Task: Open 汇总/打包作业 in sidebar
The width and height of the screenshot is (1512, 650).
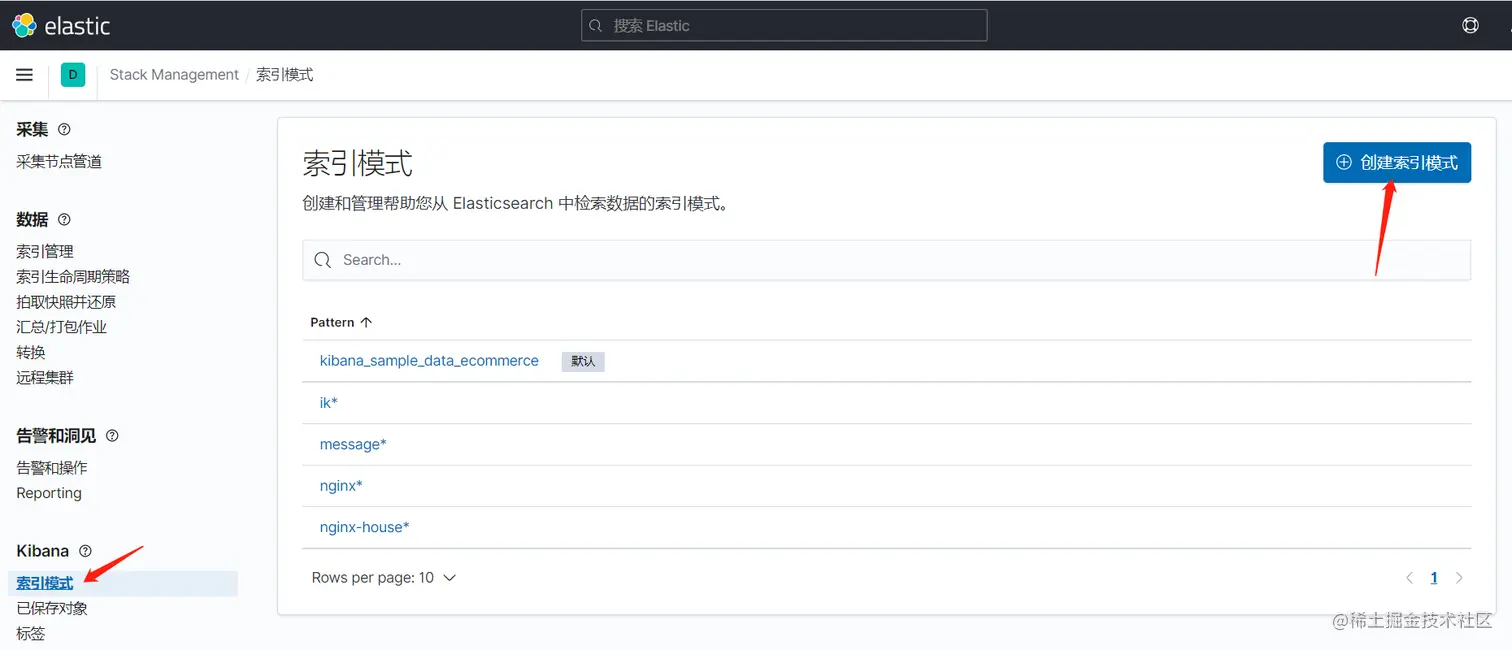Action: pos(61,327)
